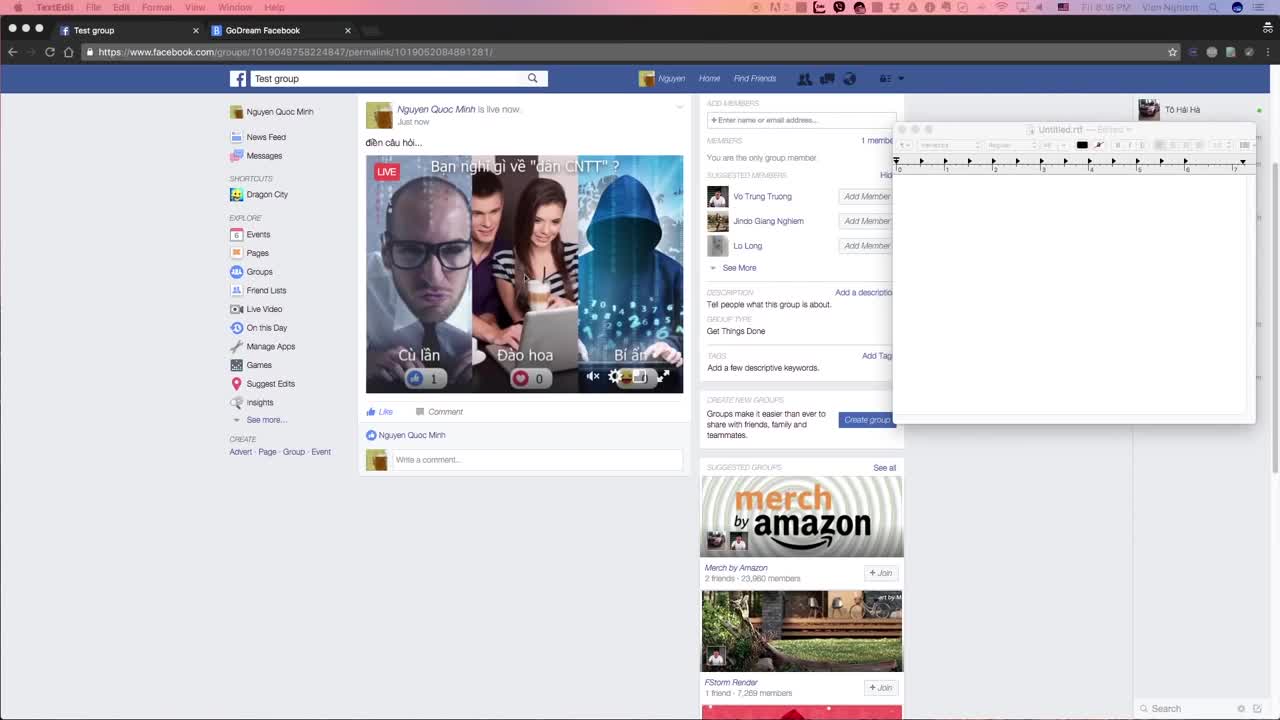1280x720 pixels.
Task: Open the Window menu in the menu bar
Action: pyautogui.click(x=235, y=7)
